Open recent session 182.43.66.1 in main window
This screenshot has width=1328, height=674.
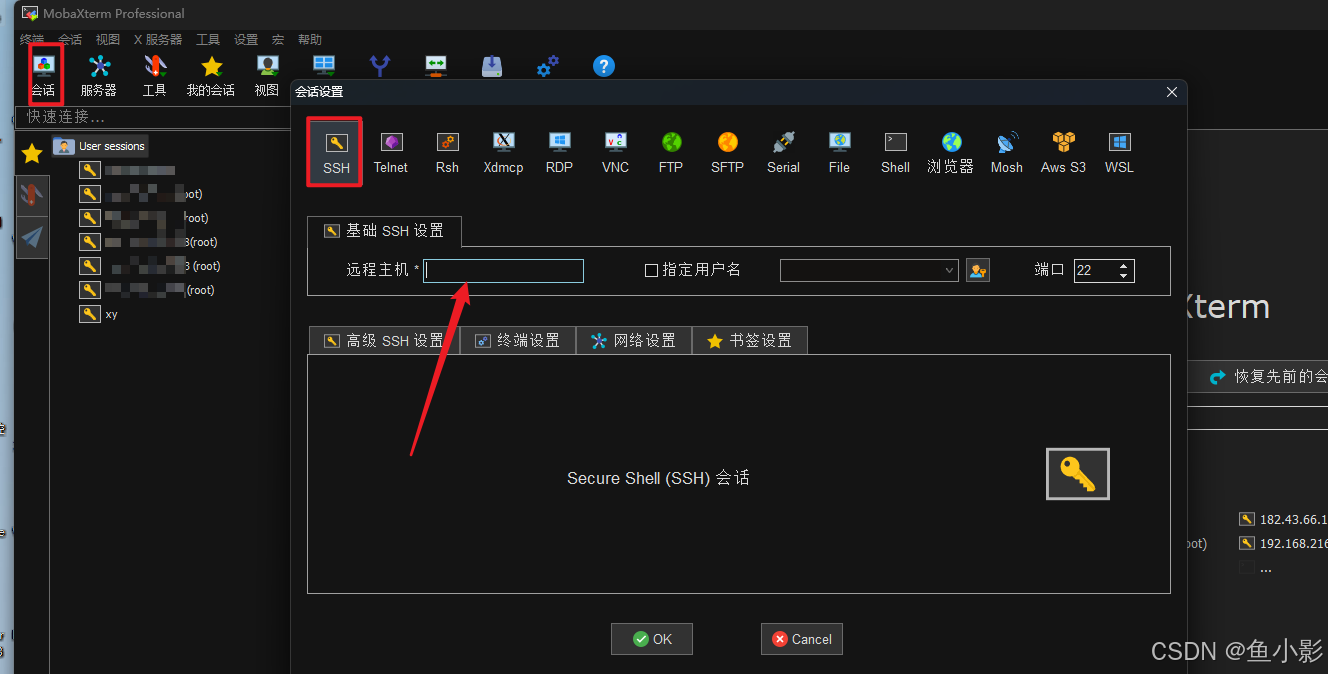(x=1283, y=519)
